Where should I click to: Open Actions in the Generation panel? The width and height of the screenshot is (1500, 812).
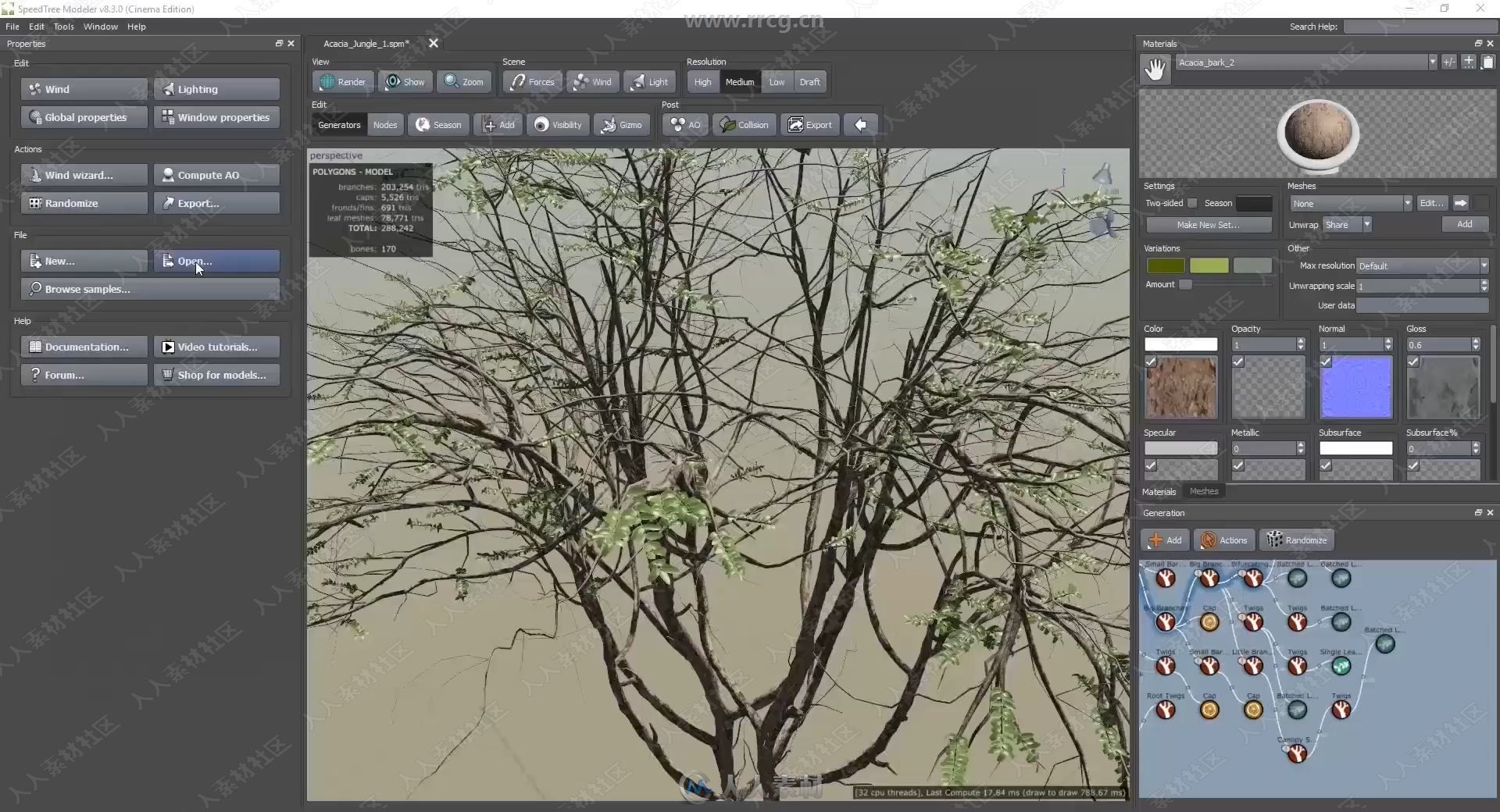point(1224,540)
